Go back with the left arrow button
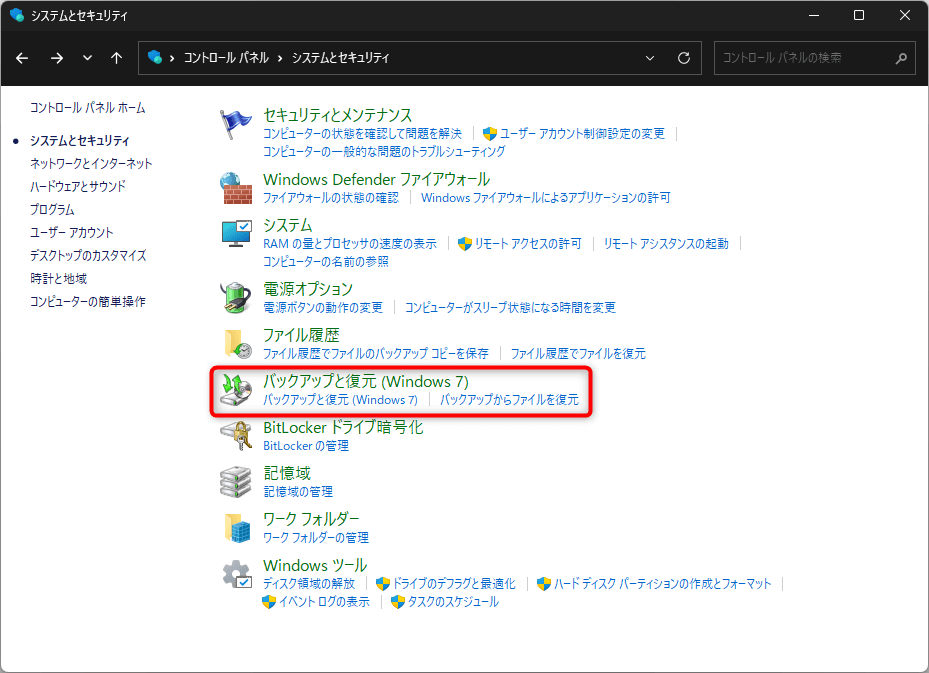 [x=23, y=58]
